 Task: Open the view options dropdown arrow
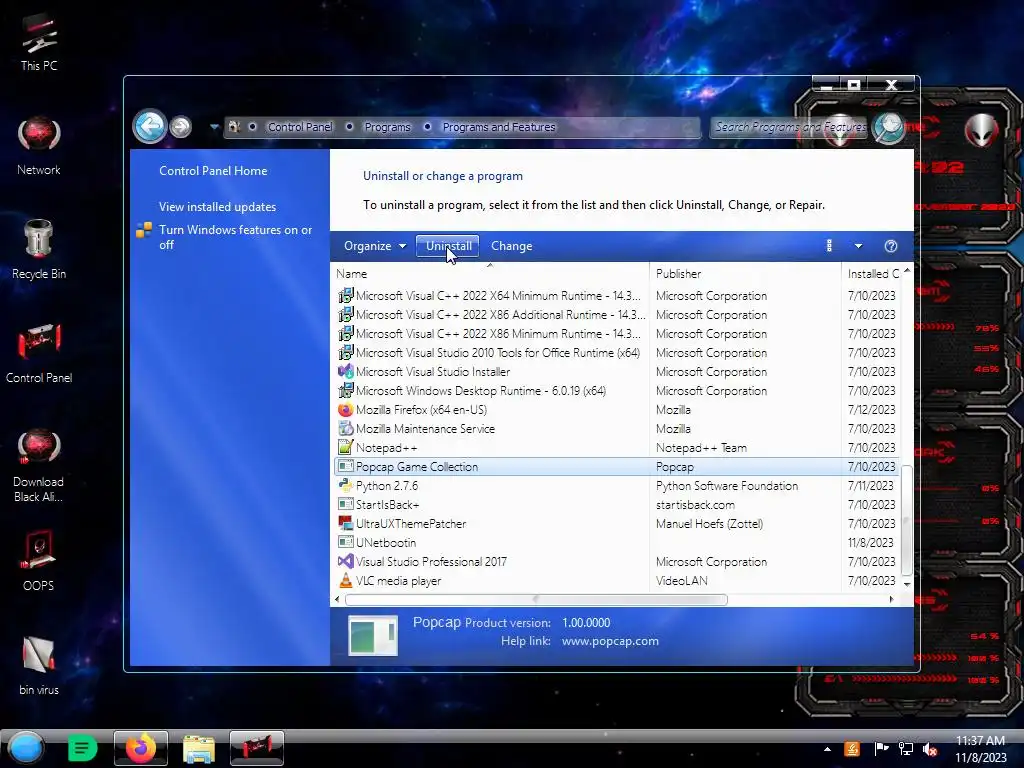858,246
